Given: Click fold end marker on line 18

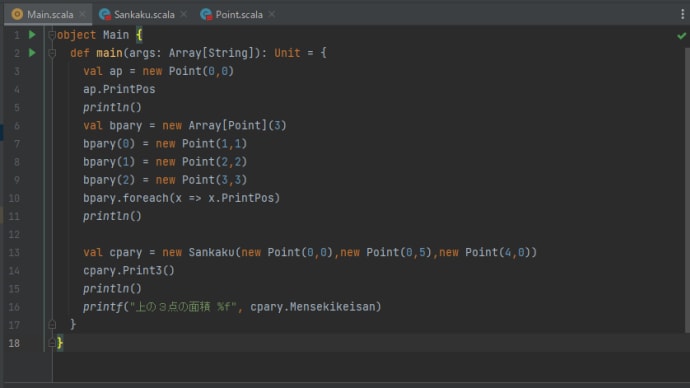Looking at the screenshot, I should [x=52, y=343].
